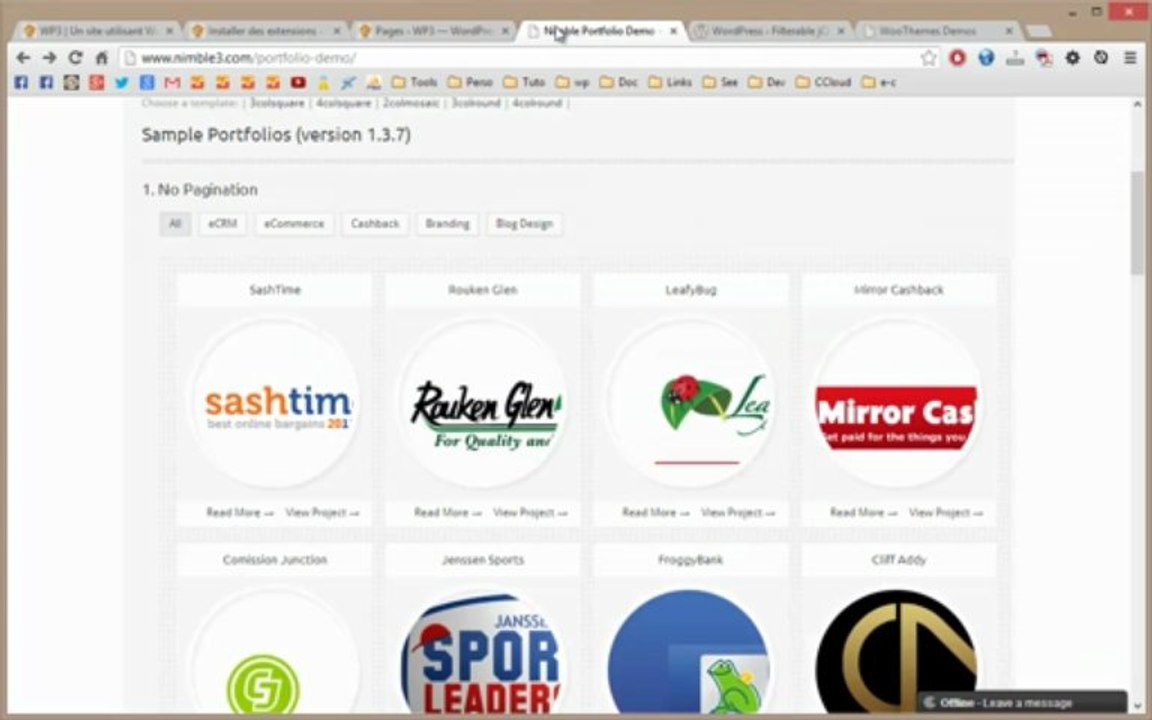Click the red Adblock extension icon

pyautogui.click(x=957, y=57)
